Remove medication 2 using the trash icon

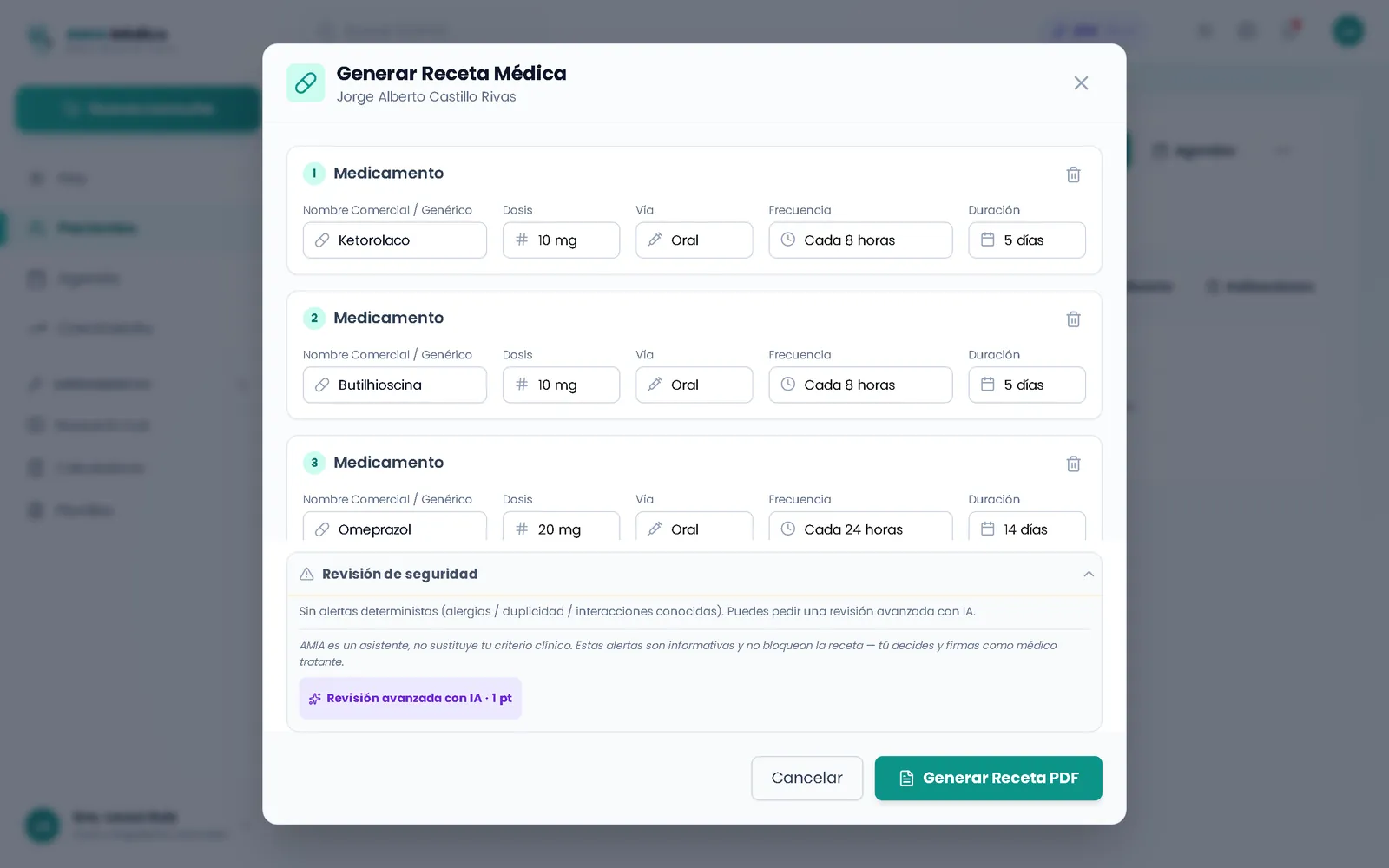coord(1073,319)
